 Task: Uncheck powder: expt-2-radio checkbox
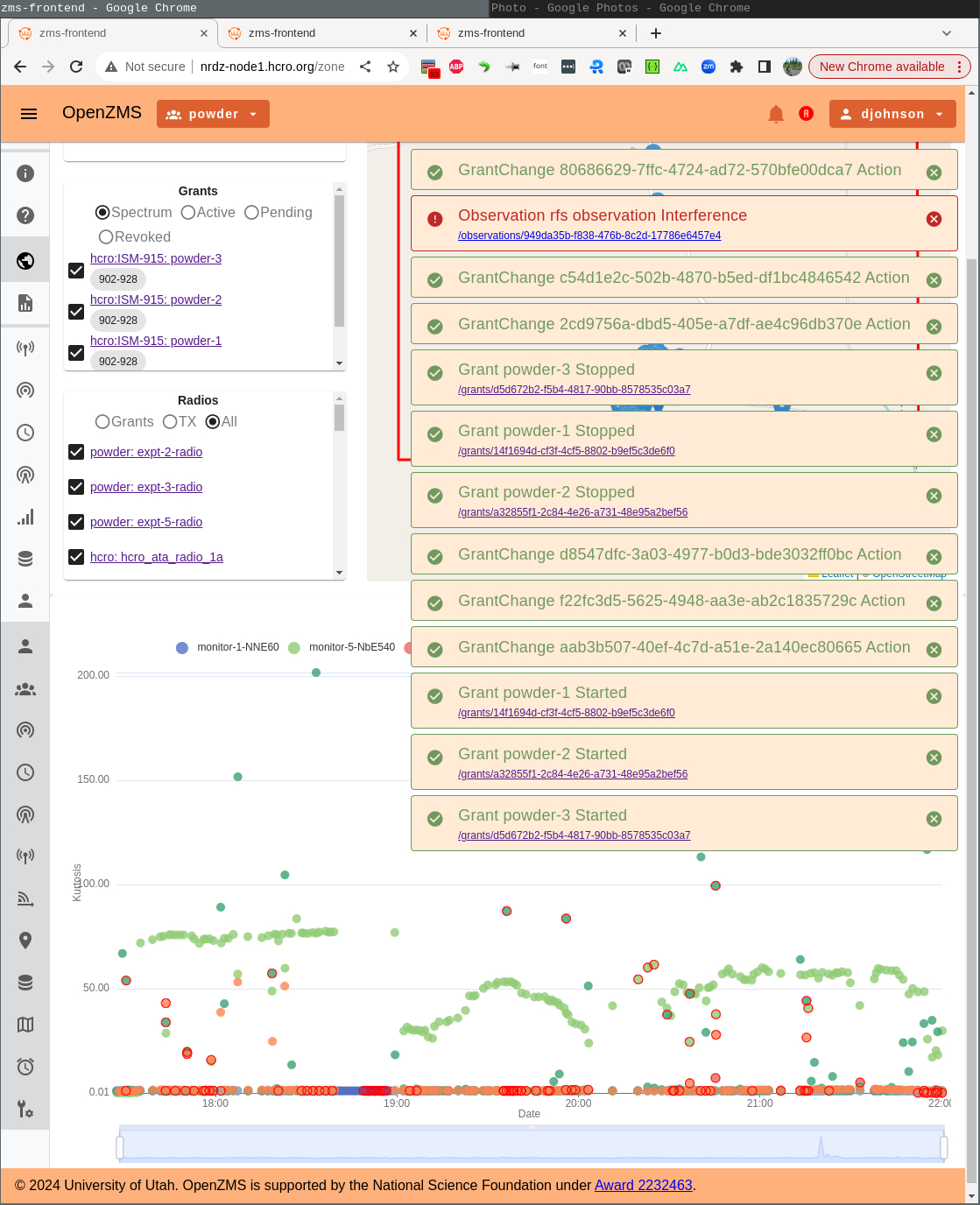pos(76,452)
